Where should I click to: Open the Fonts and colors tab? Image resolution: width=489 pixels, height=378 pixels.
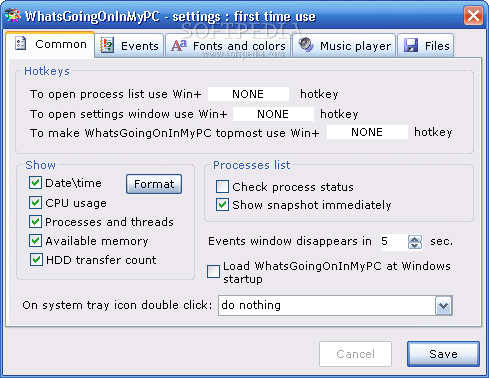click(229, 46)
